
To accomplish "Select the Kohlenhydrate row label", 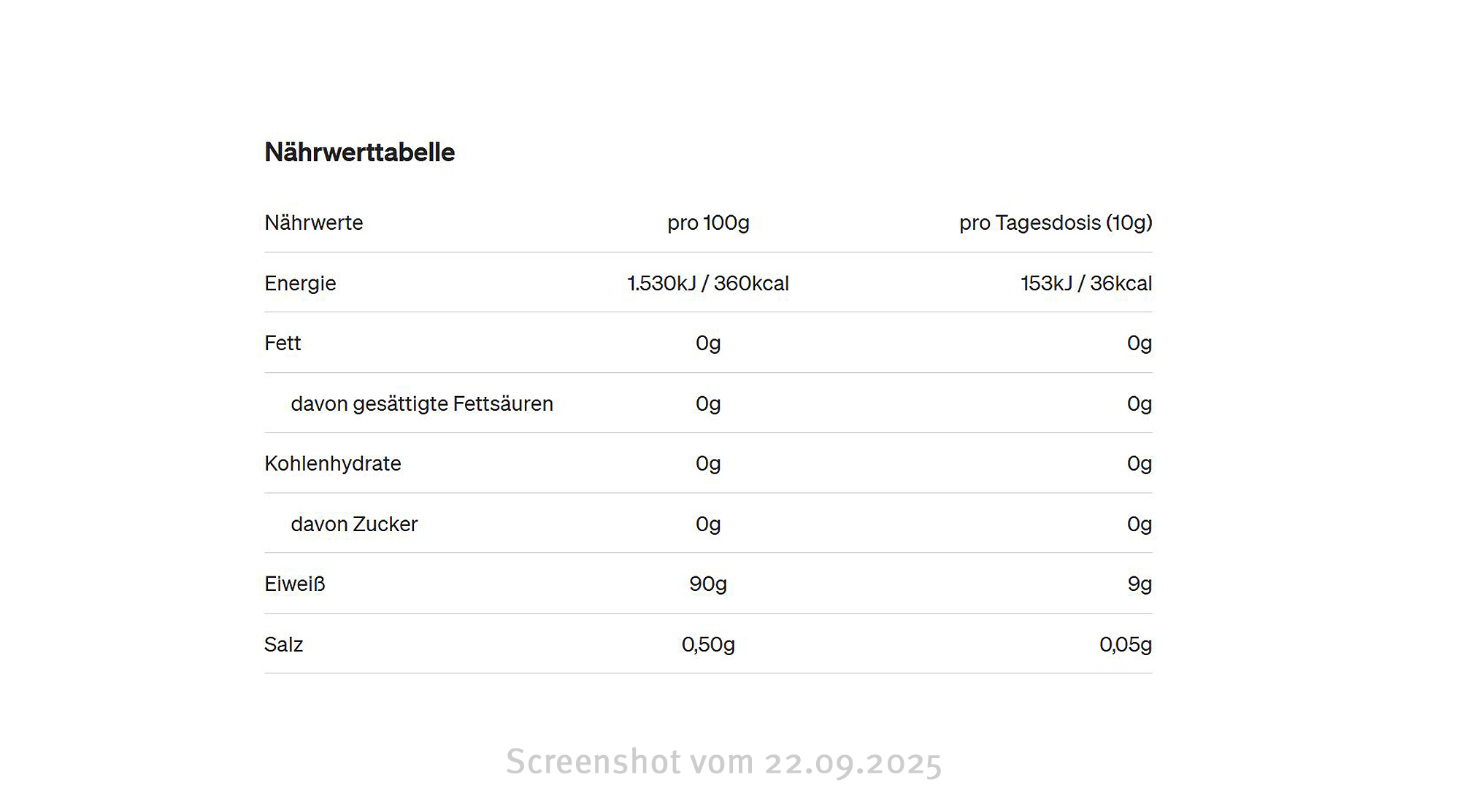I will pyautogui.click(x=332, y=463).
